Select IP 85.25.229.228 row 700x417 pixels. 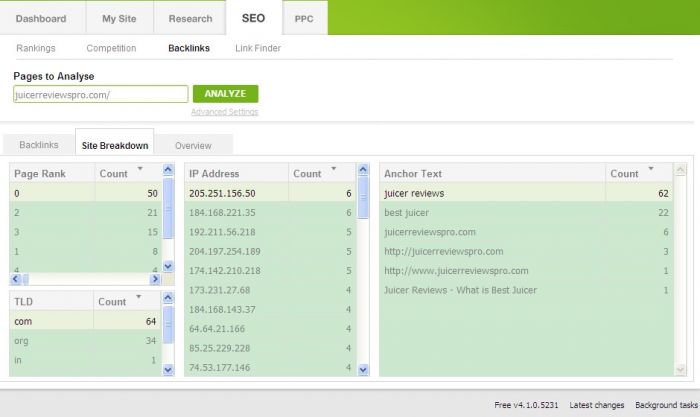coord(271,348)
